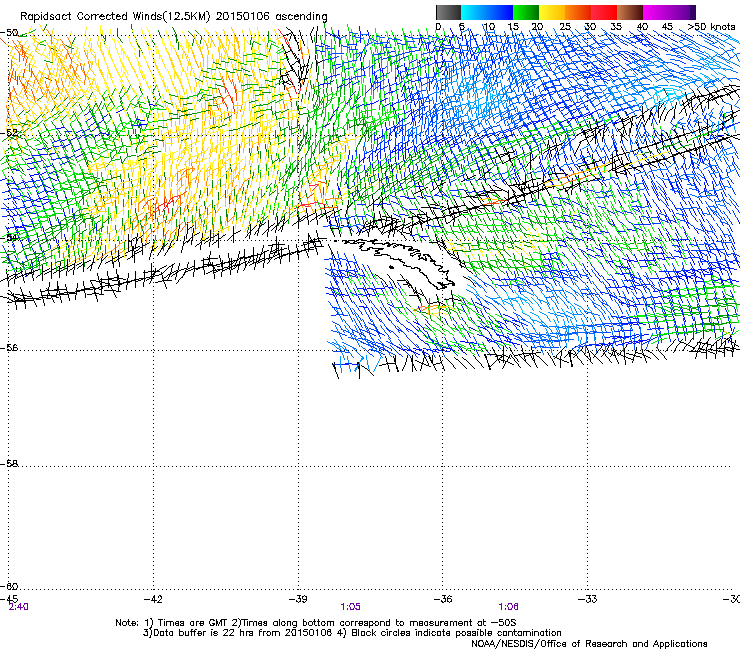This screenshot has width=740, height=650.
Task: Click the '35' legend scale label
Action: pyautogui.click(x=616, y=27)
